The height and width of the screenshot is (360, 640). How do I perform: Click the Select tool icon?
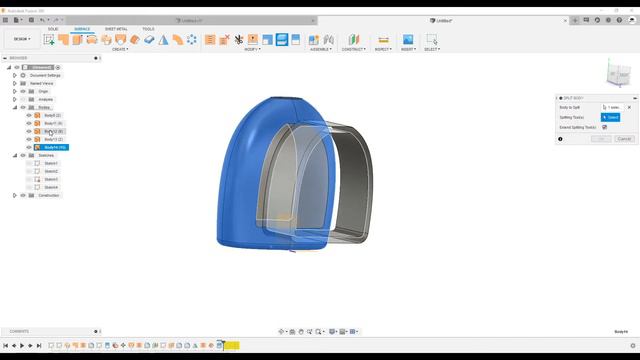tap(431, 40)
